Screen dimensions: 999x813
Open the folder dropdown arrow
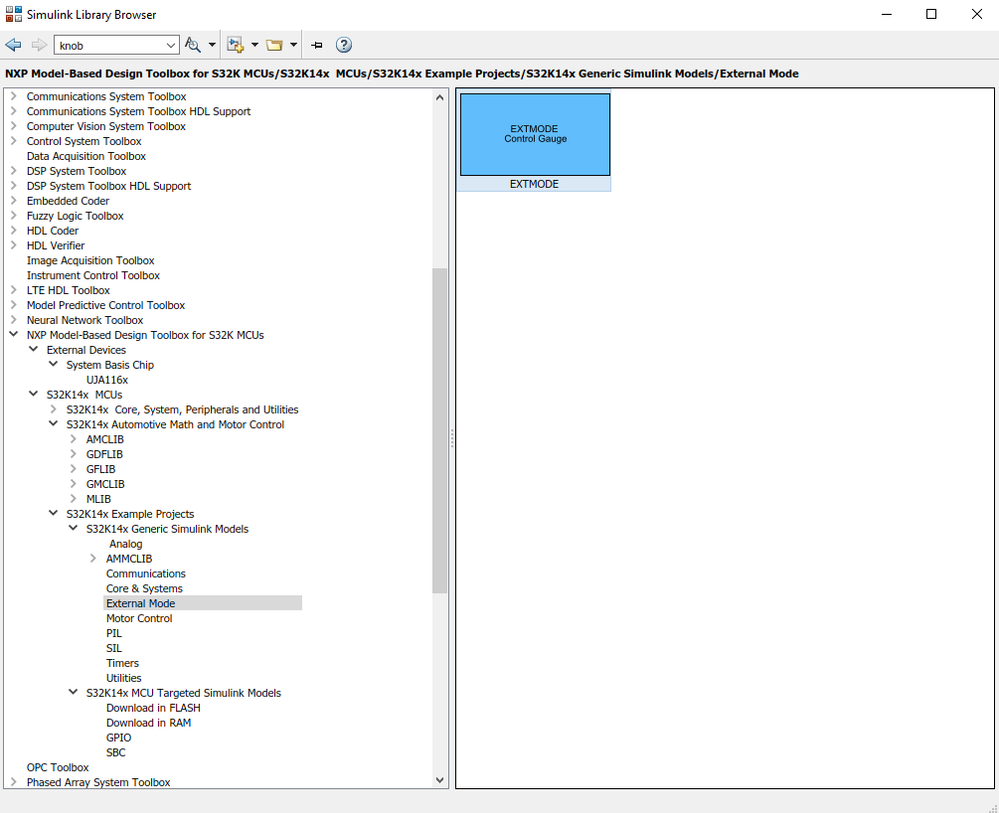293,45
